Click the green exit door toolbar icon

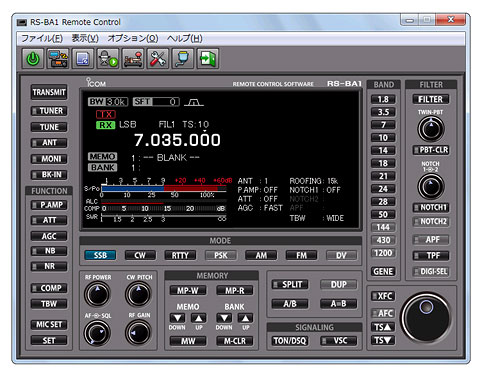[x=208, y=59]
